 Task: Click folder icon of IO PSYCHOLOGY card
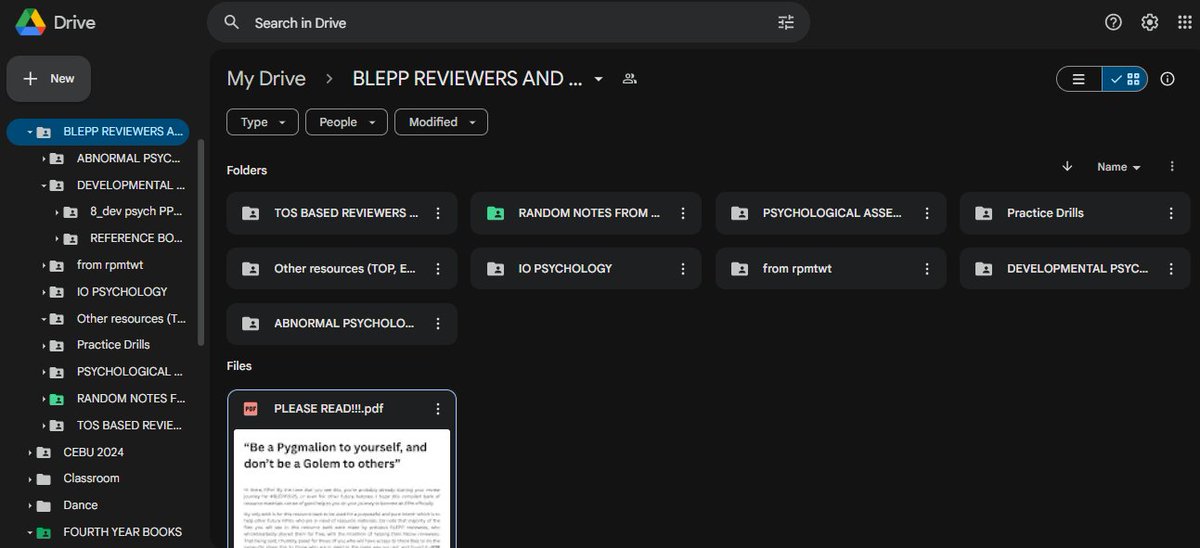(495, 268)
